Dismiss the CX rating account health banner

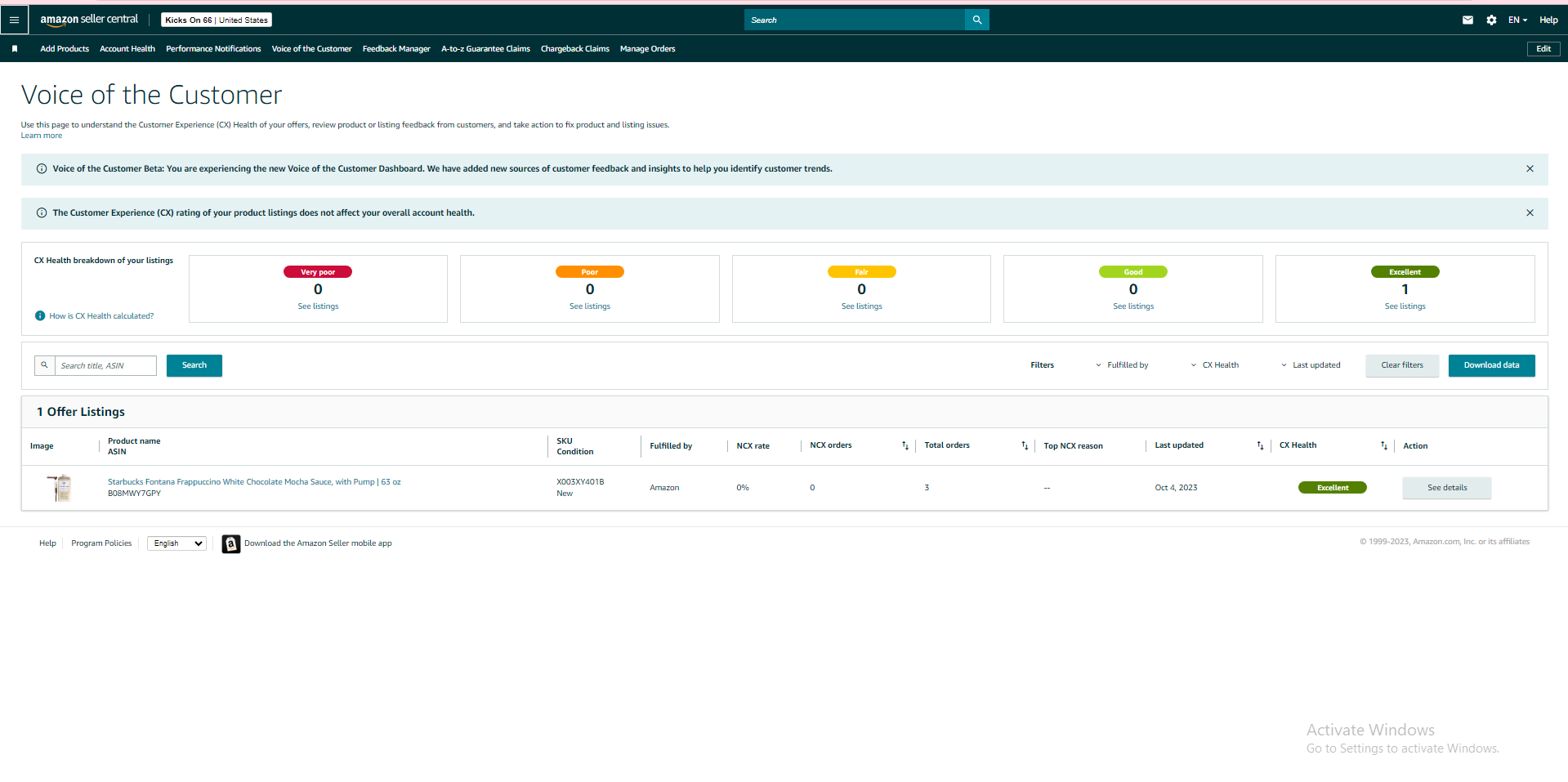[1530, 212]
